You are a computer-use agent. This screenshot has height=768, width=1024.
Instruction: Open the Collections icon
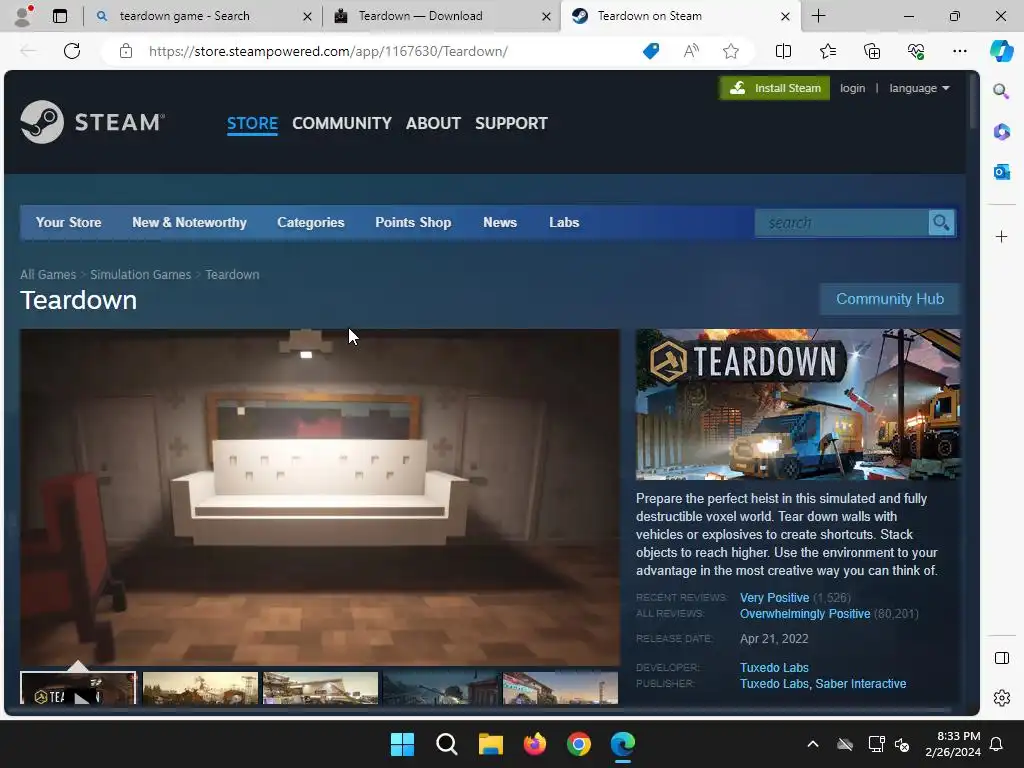pos(872,51)
